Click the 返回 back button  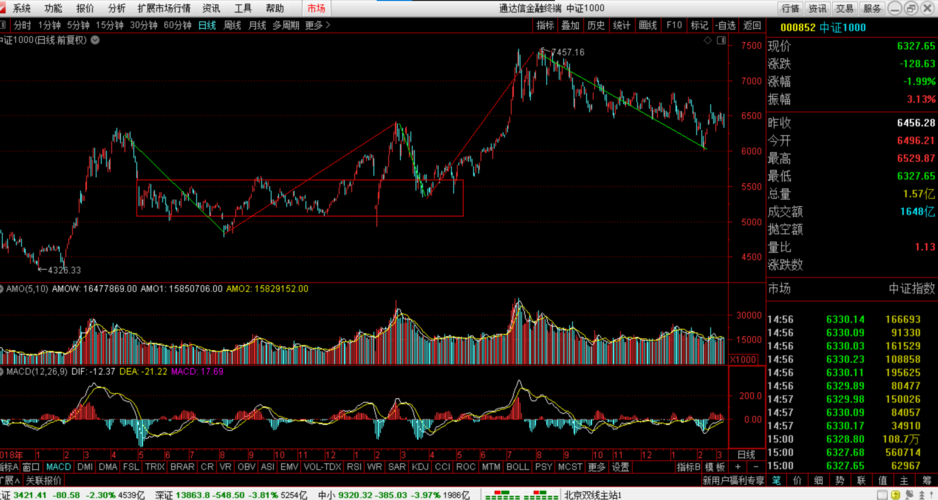[x=751, y=25]
